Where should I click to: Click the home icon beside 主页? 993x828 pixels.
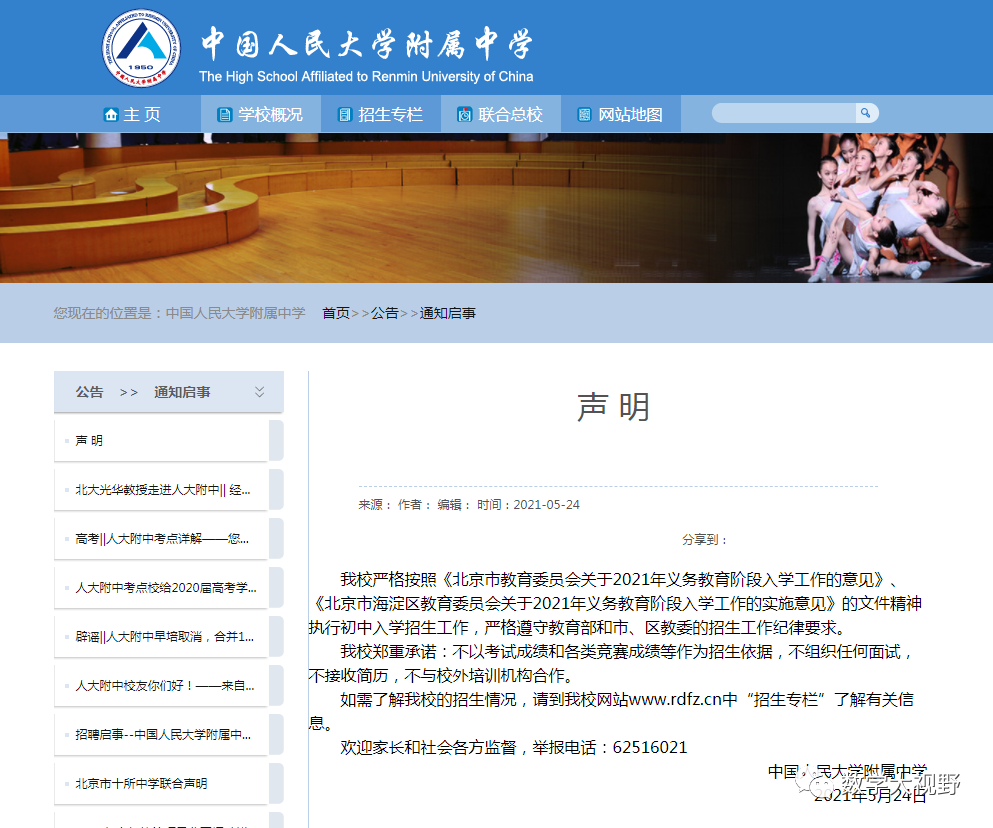pyautogui.click(x=111, y=115)
